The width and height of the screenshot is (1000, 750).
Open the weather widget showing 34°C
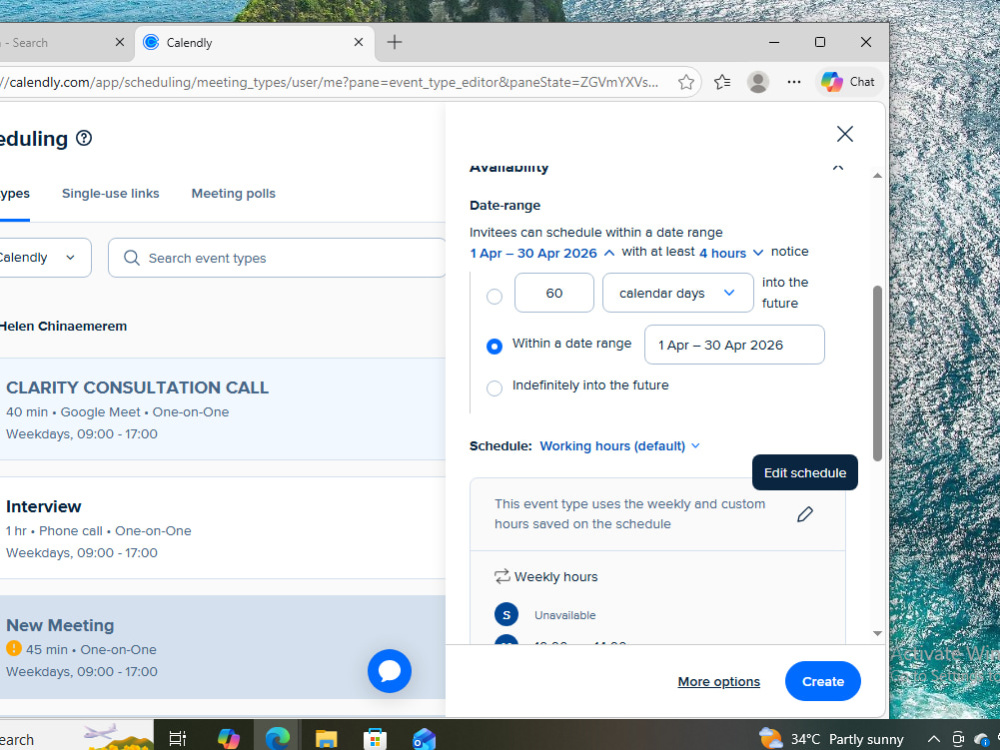[x=832, y=739]
